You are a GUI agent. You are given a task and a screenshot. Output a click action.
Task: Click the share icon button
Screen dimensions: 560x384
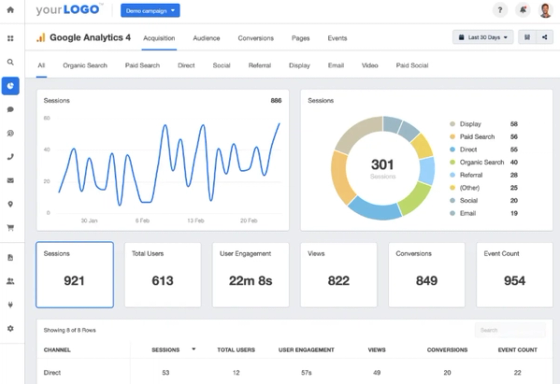tap(545, 37)
